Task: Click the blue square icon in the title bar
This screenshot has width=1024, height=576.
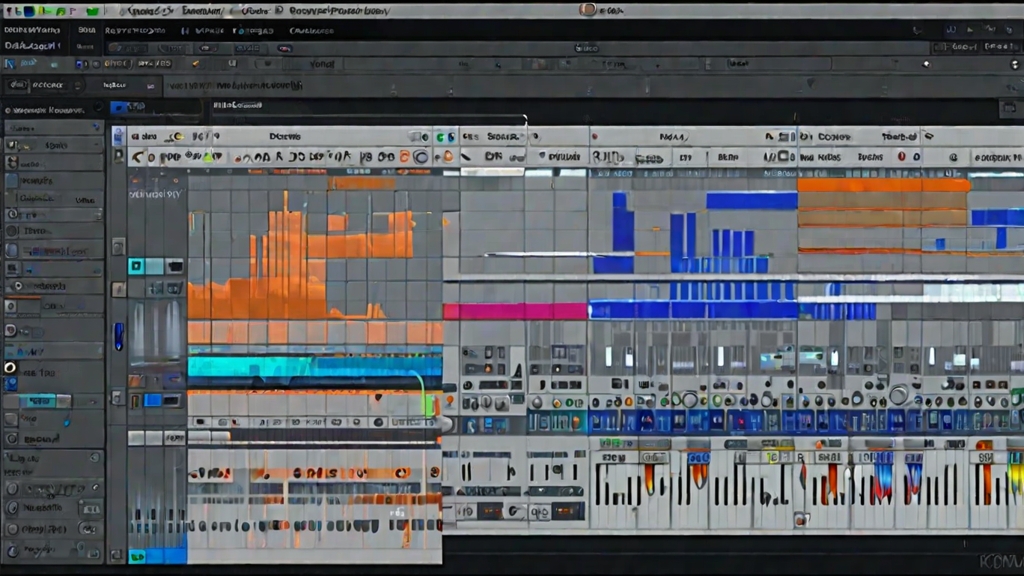Action: 29,11
